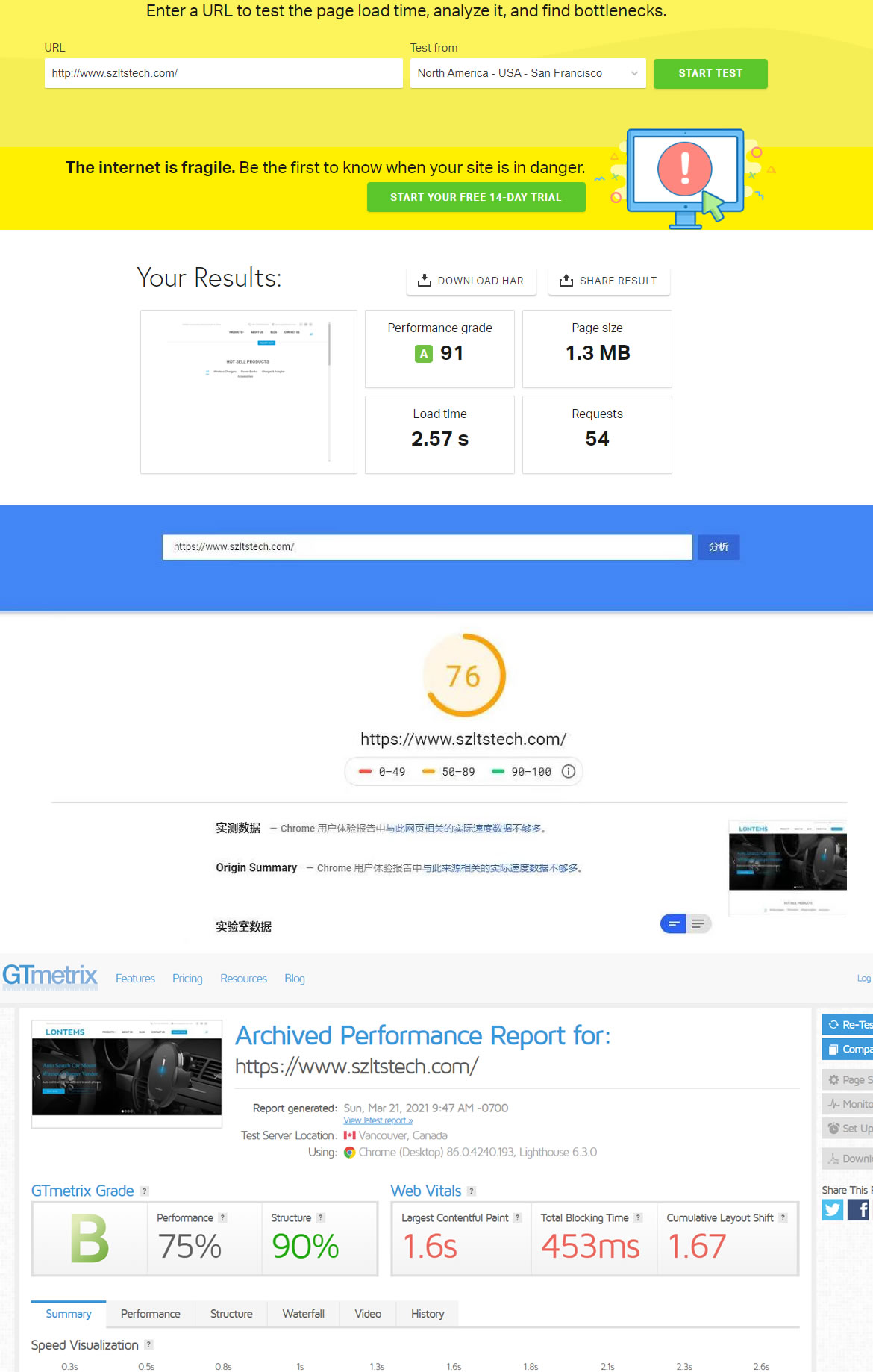
Task: Click the green A grade badge
Action: [424, 354]
